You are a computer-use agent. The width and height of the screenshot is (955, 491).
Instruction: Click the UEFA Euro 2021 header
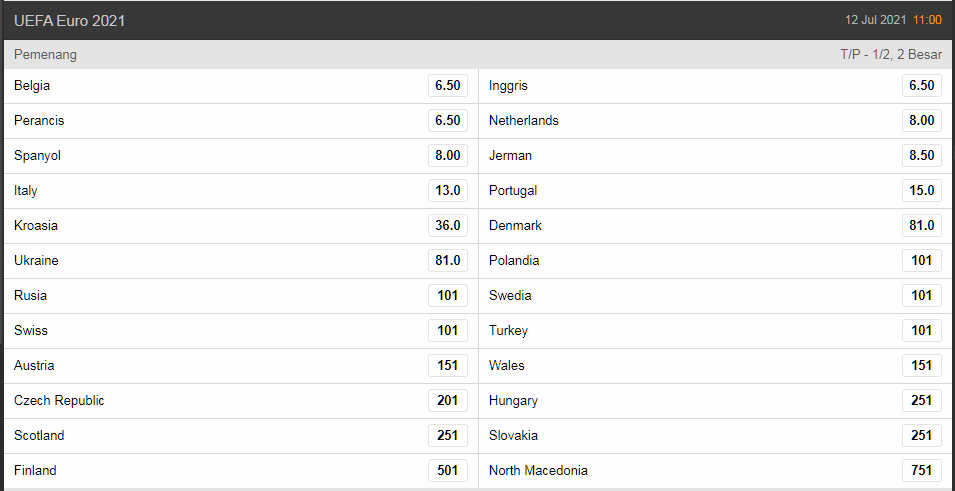coord(70,20)
